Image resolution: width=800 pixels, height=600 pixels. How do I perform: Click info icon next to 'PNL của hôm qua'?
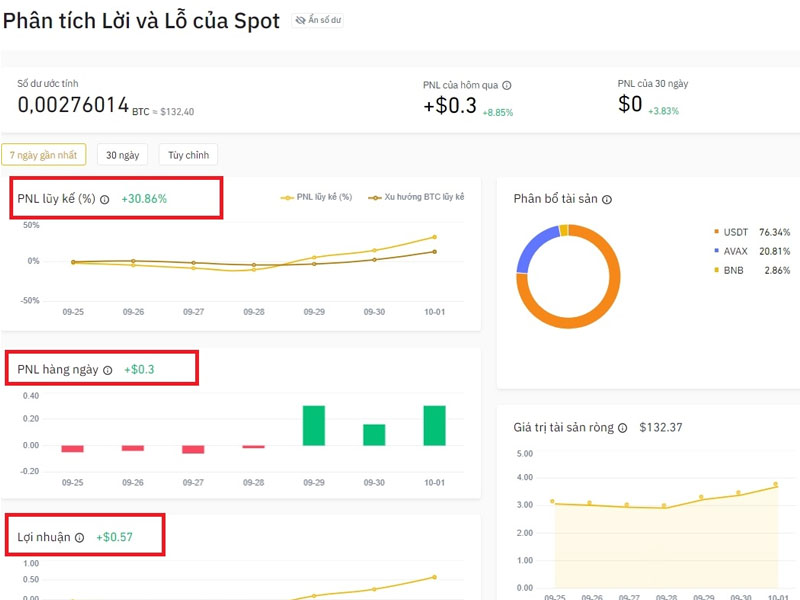pos(507,86)
